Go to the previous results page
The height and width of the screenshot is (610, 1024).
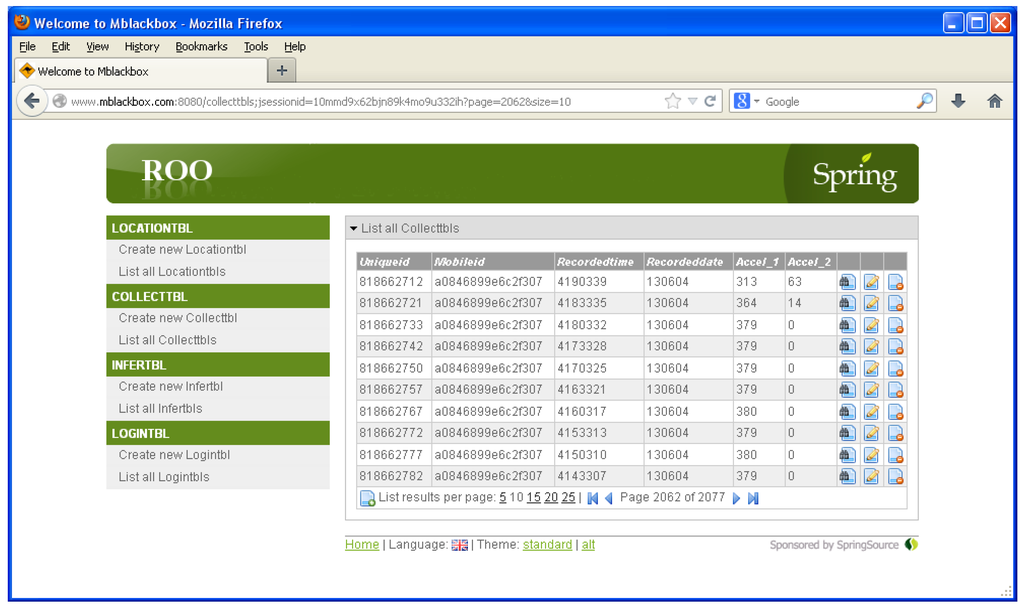(608, 498)
